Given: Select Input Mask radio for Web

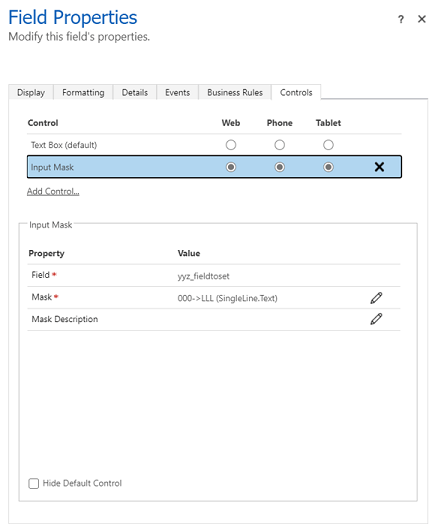Looking at the screenshot, I should tap(231, 167).
